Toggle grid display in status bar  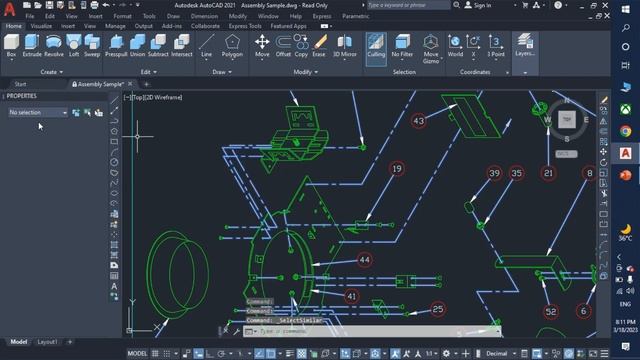(x=155, y=353)
